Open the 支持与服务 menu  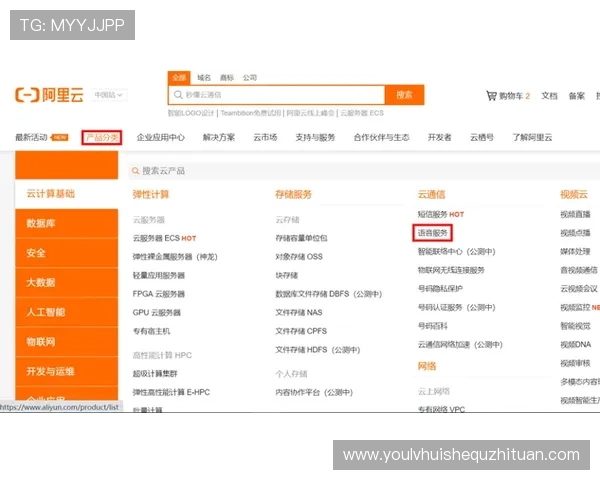coord(315,137)
